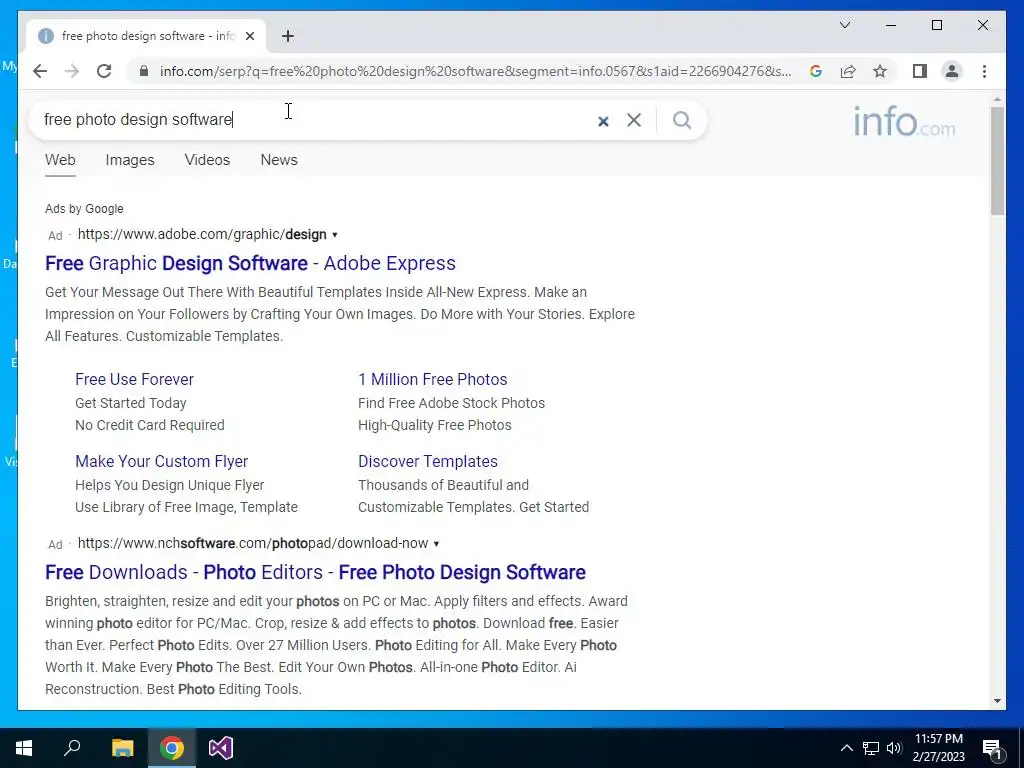This screenshot has width=1024, height=768.
Task: Open the Windows Start menu
Action: pyautogui.click(x=24, y=748)
